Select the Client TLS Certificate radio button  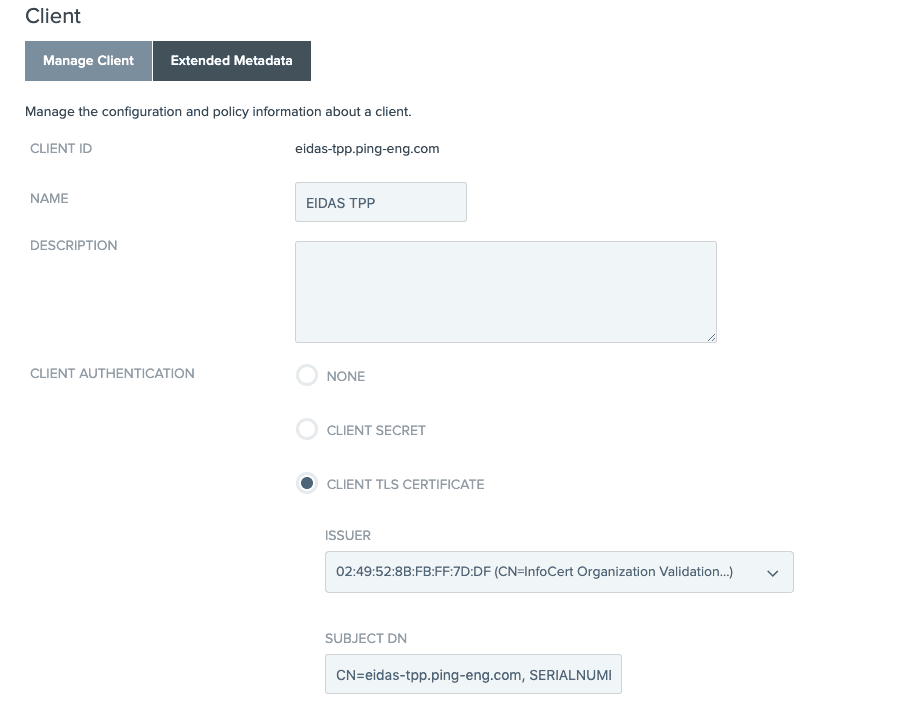coord(306,483)
